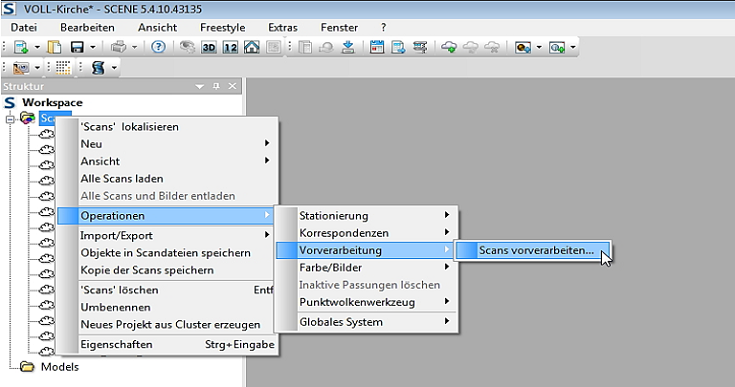The width and height of the screenshot is (735, 387).
Task: Select Umbenennen in the context menu
Action: [x=166, y=307]
